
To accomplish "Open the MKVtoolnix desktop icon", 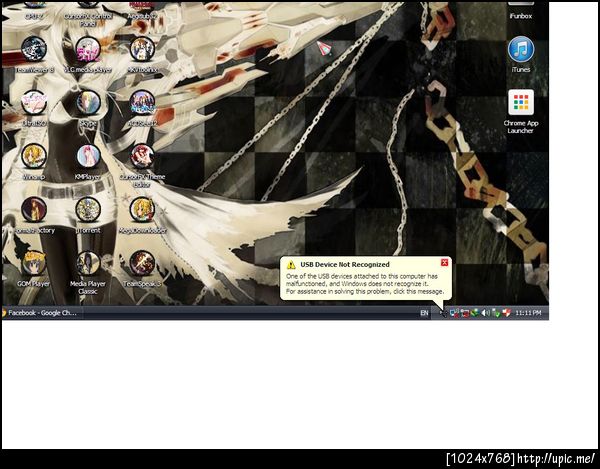I will [x=142, y=49].
